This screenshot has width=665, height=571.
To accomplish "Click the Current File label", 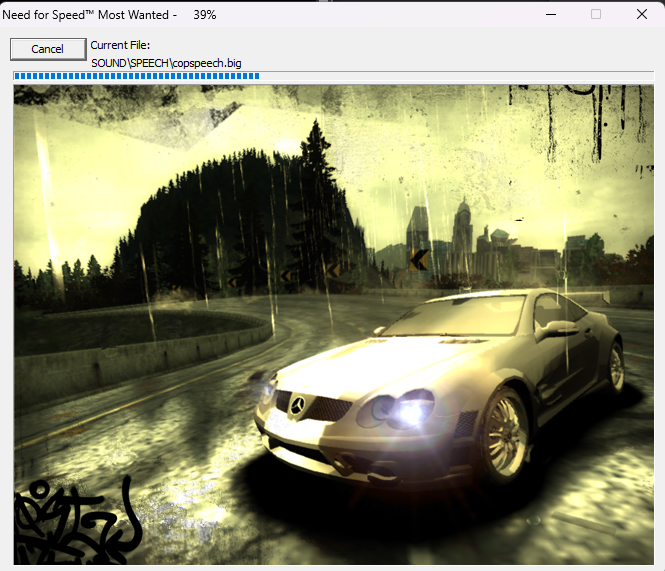I will 120,45.
